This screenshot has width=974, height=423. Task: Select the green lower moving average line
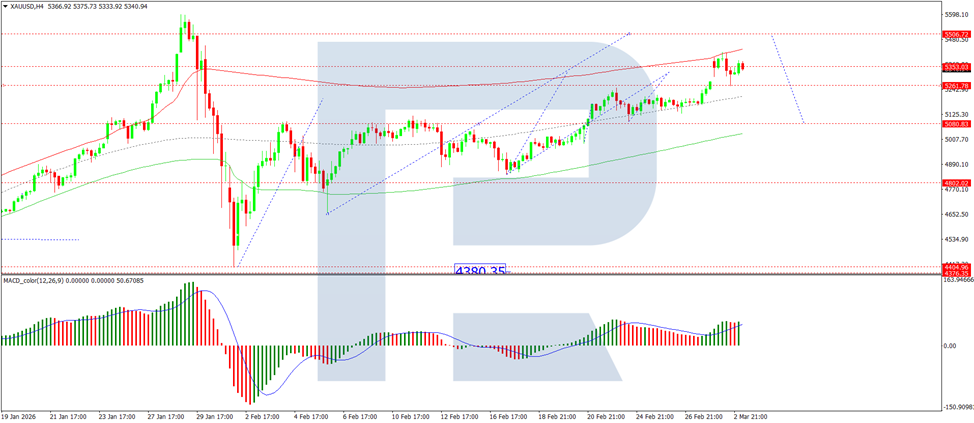[497, 181]
